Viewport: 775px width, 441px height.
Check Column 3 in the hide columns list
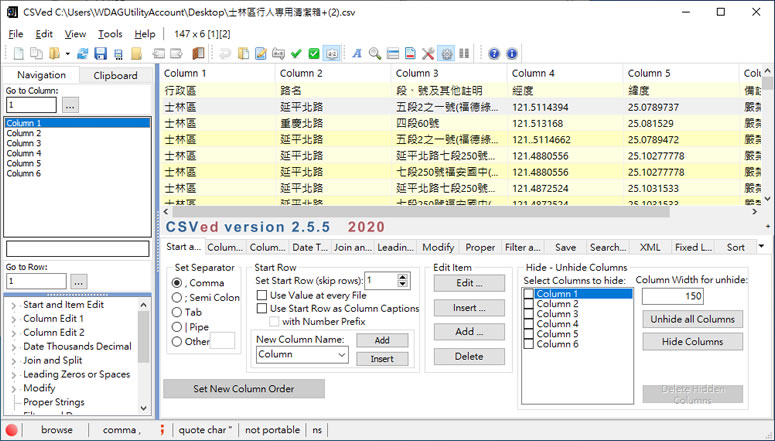528,314
